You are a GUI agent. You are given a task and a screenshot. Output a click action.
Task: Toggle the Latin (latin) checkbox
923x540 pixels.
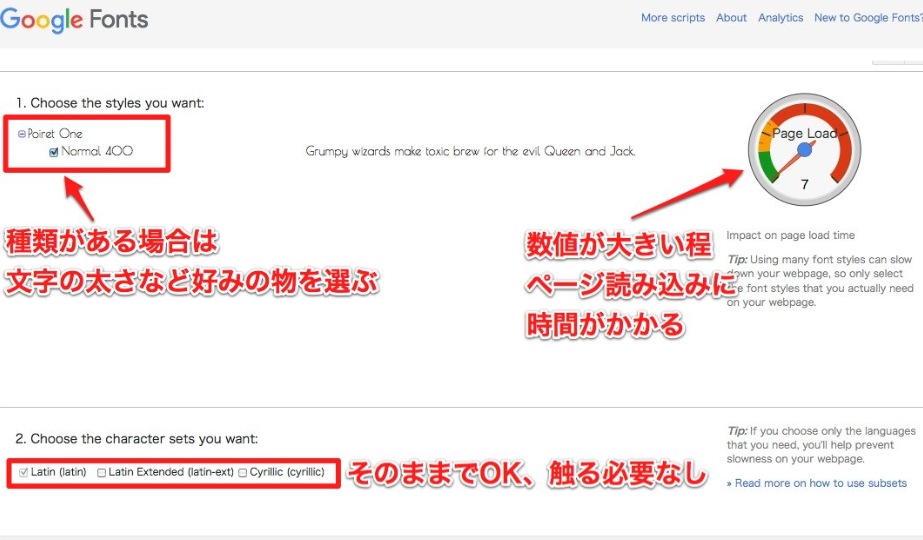[x=24, y=472]
